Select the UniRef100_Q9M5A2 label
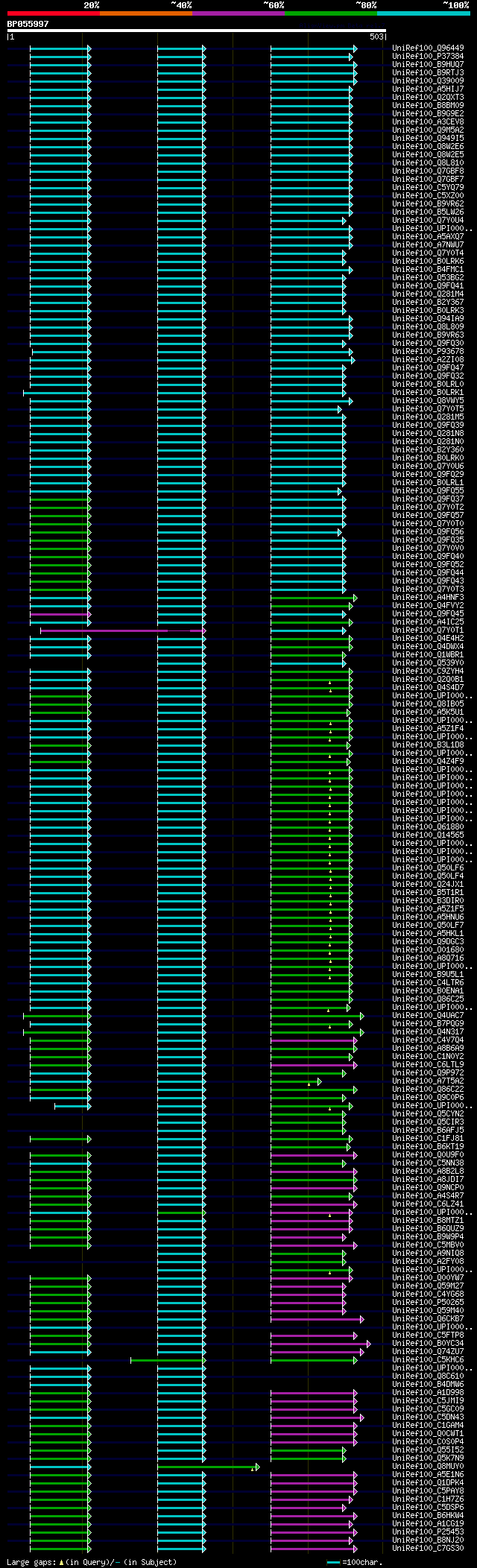Screen dimensions: 477x1568 click(428, 130)
